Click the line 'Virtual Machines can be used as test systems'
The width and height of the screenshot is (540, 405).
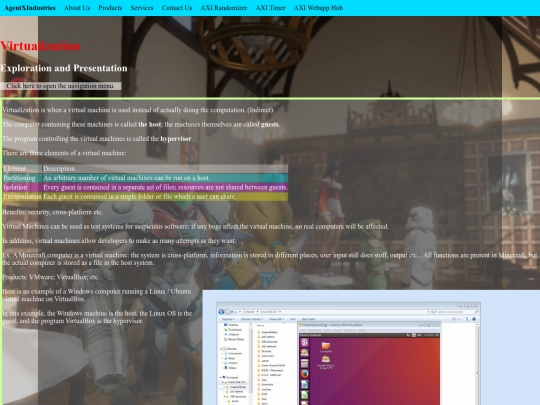coord(195,226)
